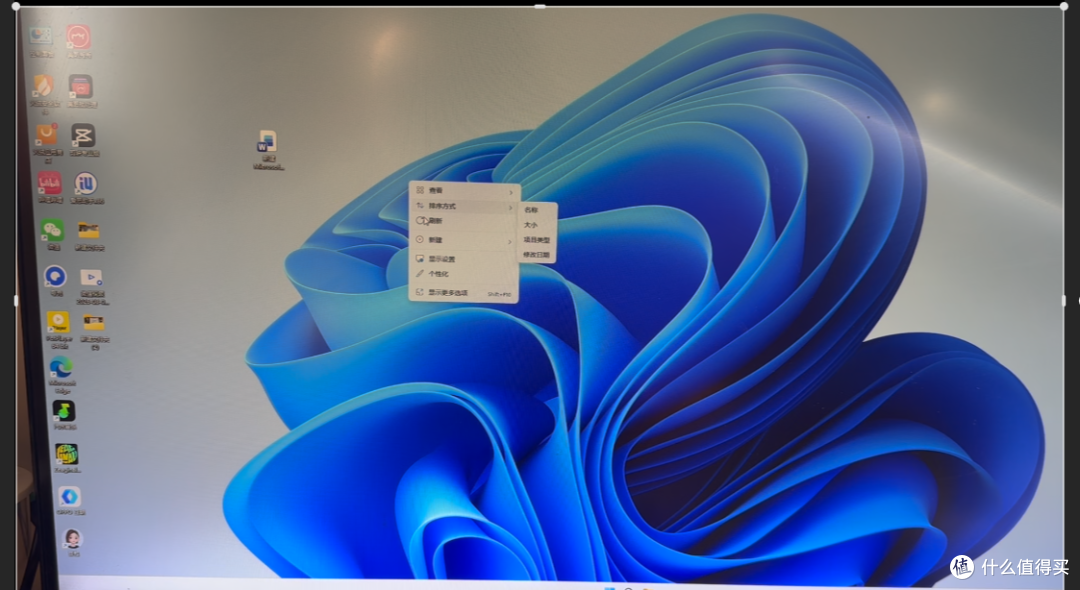
Task: Choose 个性化 (Personalize) in the context menu
Action: (464, 274)
